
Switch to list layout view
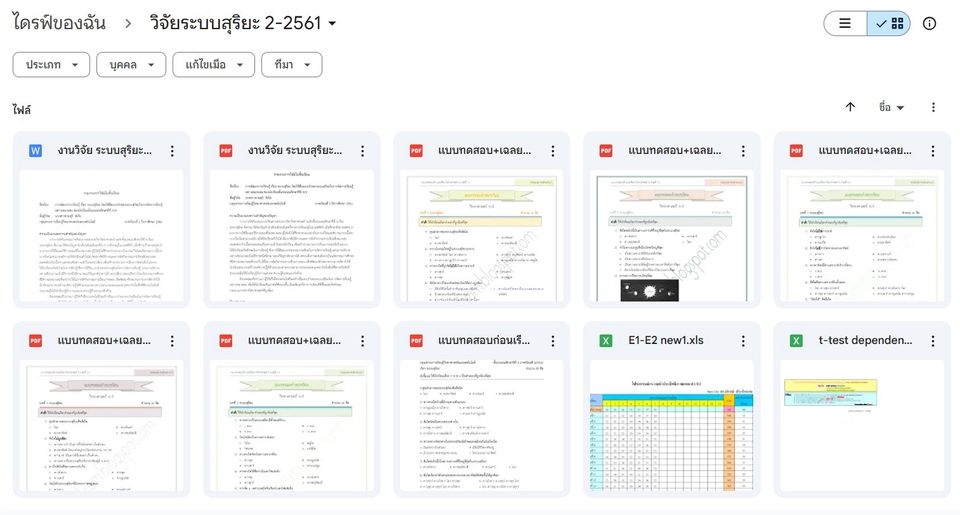(845, 24)
